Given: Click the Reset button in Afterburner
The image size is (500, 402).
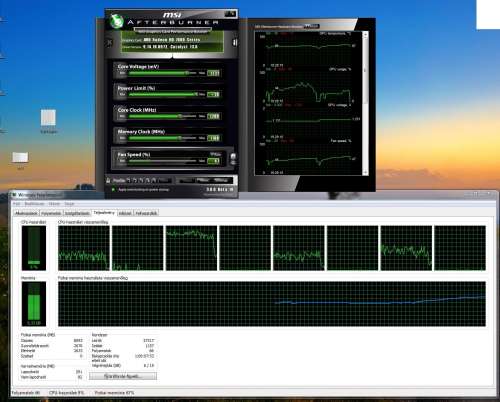Looking at the screenshot, I should [x=203, y=181].
